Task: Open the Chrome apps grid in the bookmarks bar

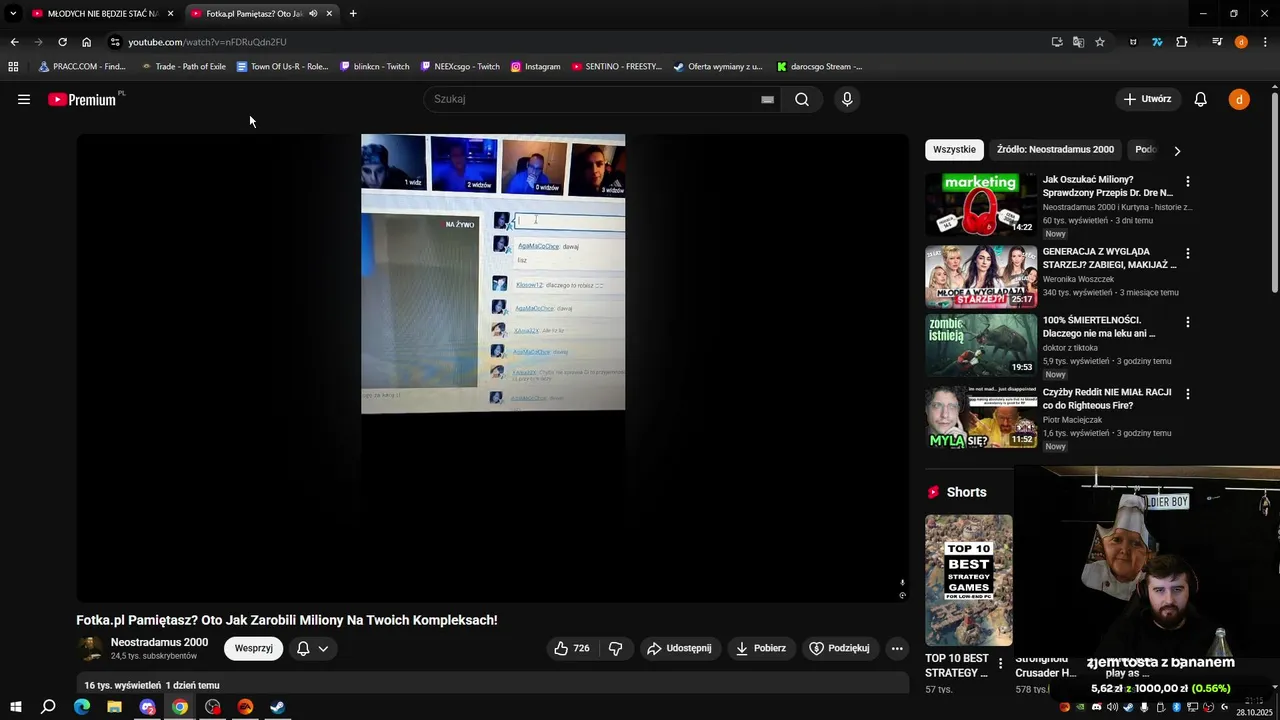Action: (13, 67)
